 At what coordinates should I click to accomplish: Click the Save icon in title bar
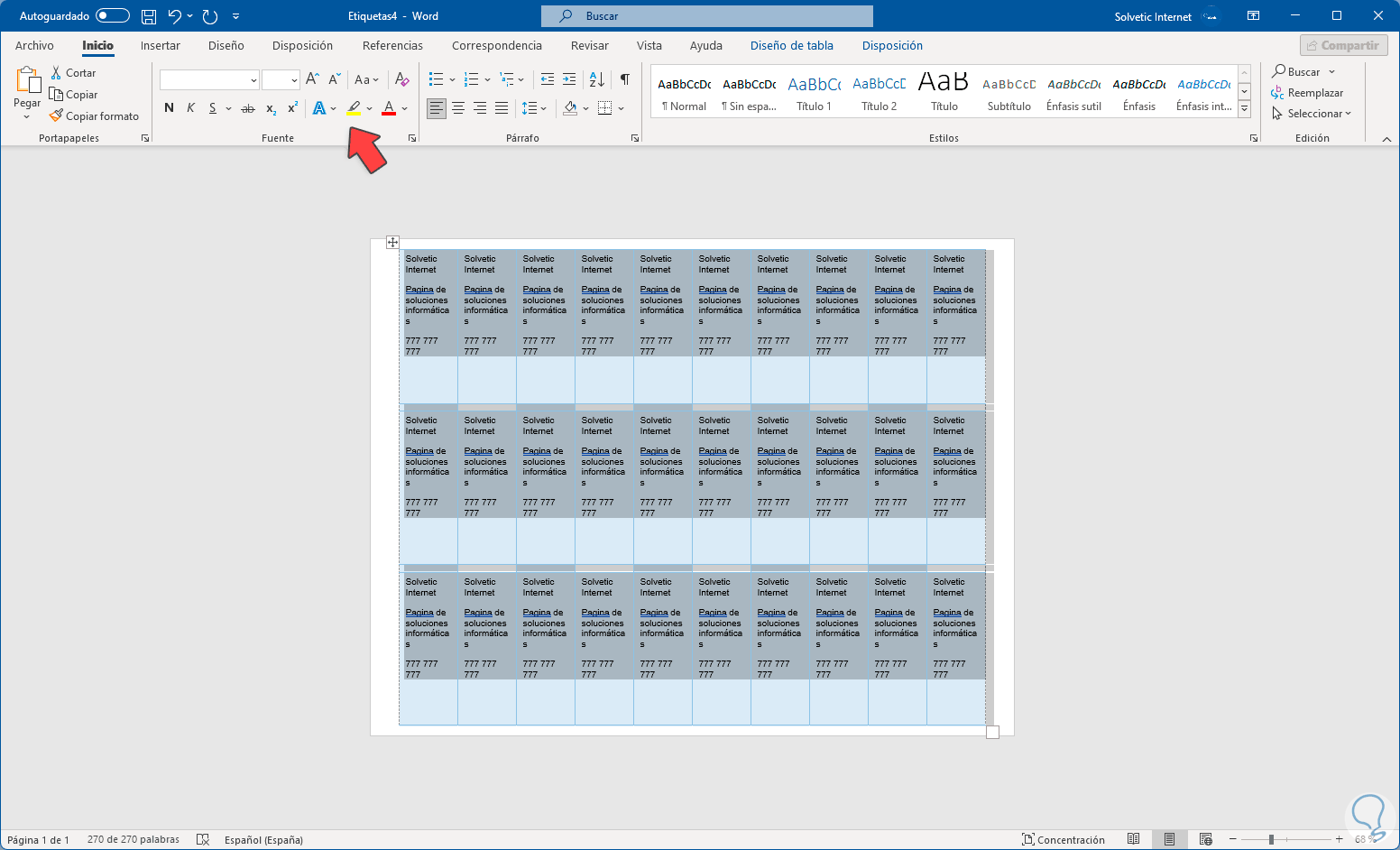(149, 16)
